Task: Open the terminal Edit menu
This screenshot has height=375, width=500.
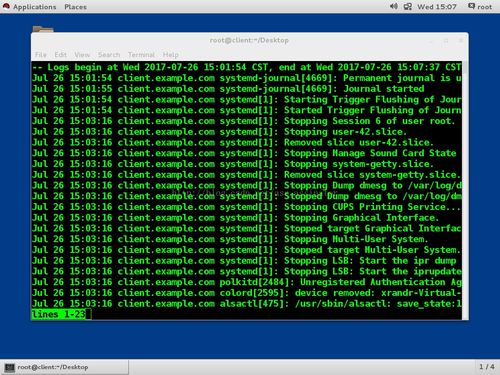Action: (x=60, y=55)
